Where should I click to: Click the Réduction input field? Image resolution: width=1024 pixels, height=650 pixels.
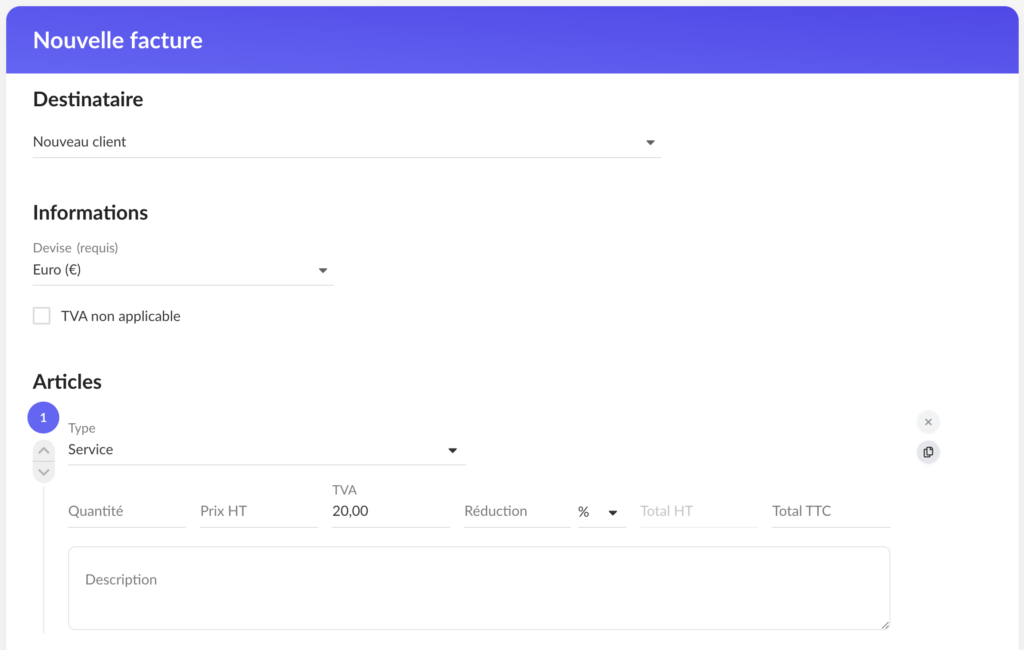(516, 511)
